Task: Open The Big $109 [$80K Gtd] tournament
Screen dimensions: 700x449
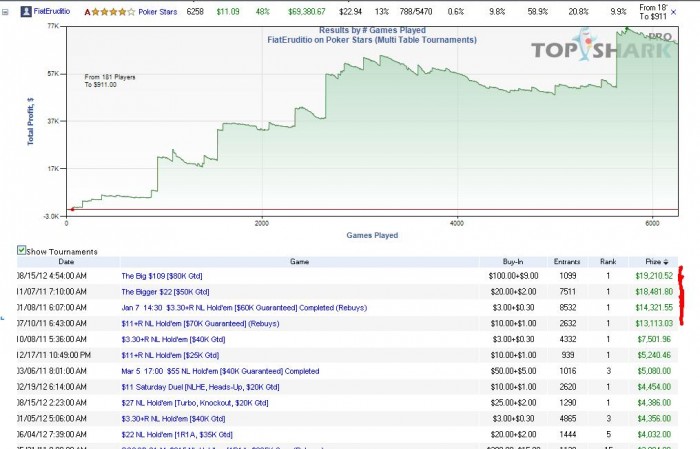Action: click(x=162, y=276)
